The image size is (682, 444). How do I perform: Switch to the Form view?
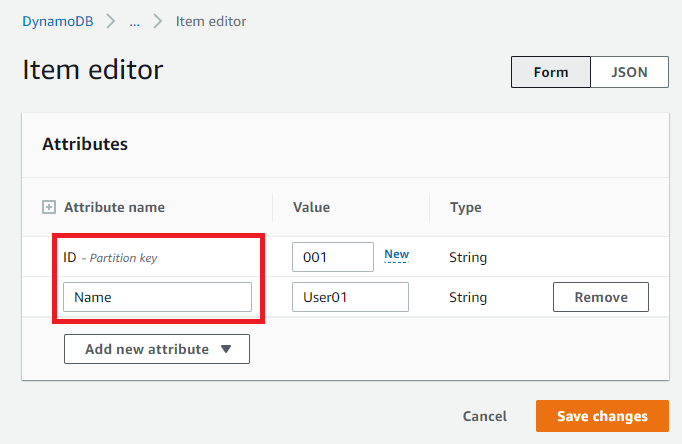coord(550,72)
